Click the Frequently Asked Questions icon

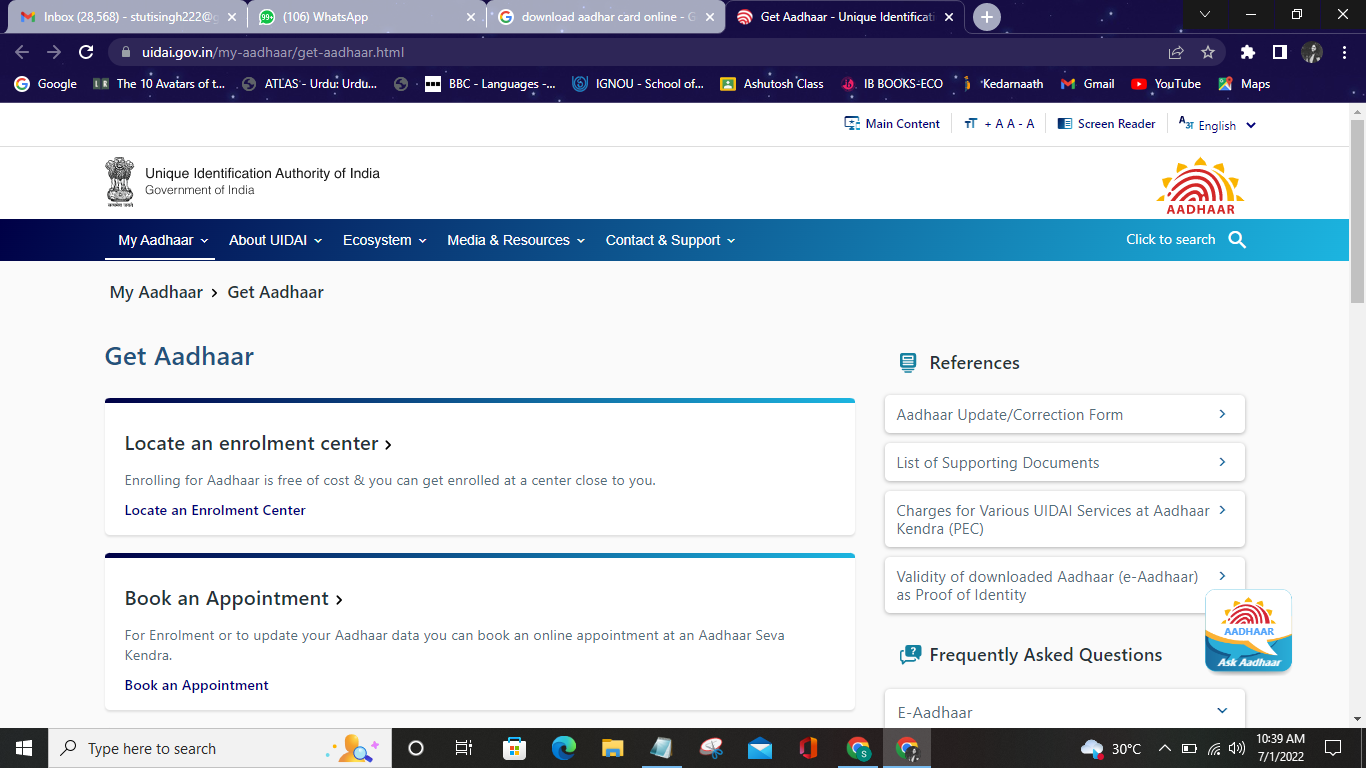click(x=911, y=654)
